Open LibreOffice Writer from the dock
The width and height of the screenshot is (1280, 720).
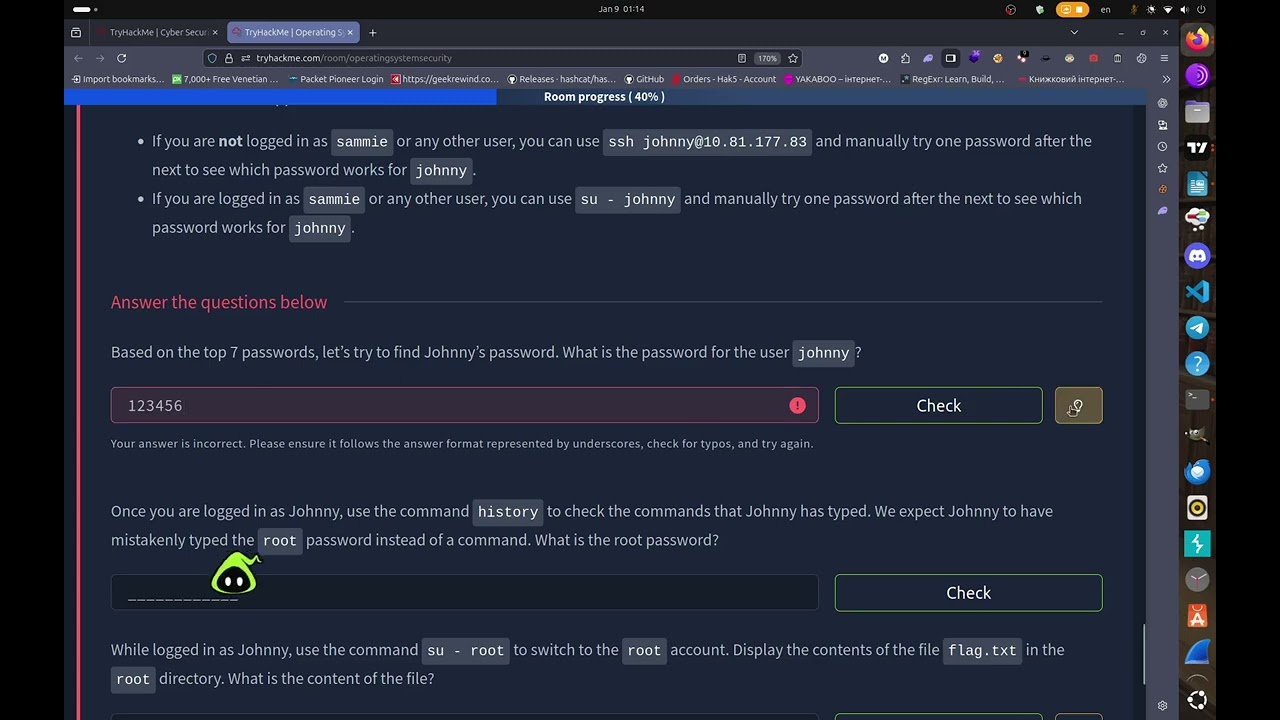pos(1197,184)
